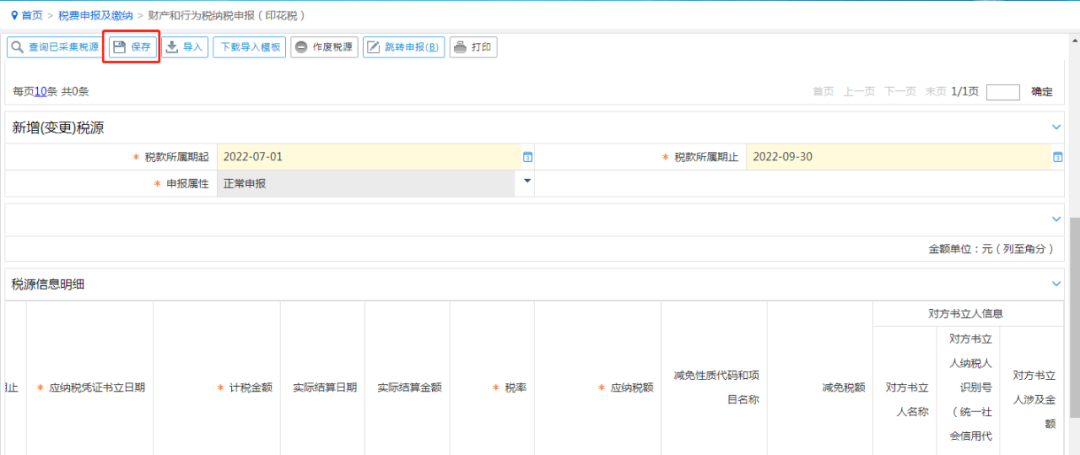
Task: Click the 减免税额 column header
Action: (820, 388)
